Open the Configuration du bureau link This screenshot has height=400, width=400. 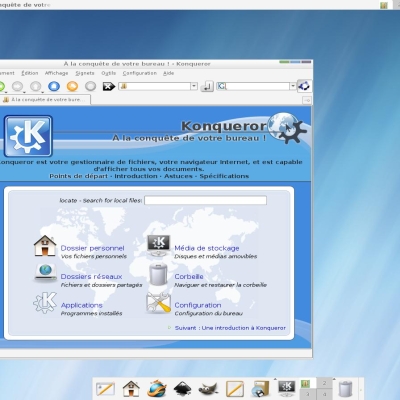[x=198, y=305]
